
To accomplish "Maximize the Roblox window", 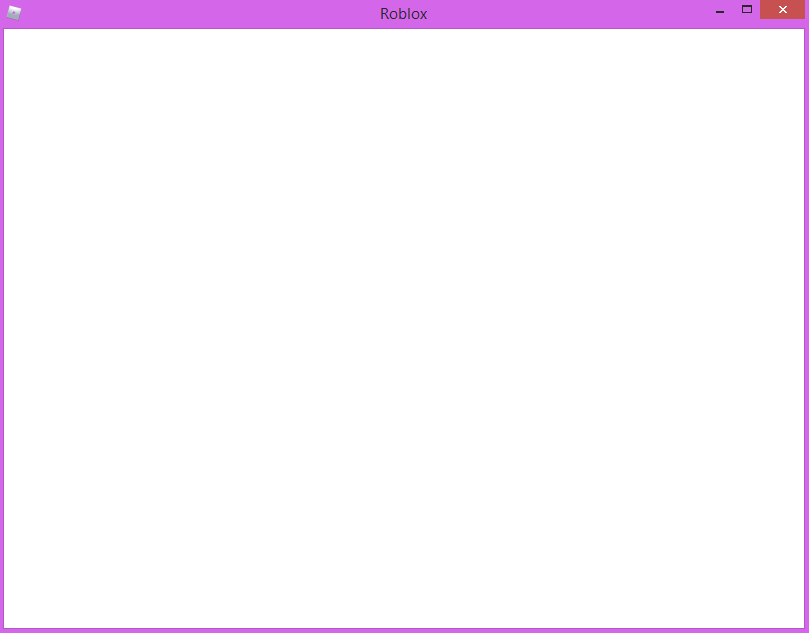I will click(x=746, y=9).
